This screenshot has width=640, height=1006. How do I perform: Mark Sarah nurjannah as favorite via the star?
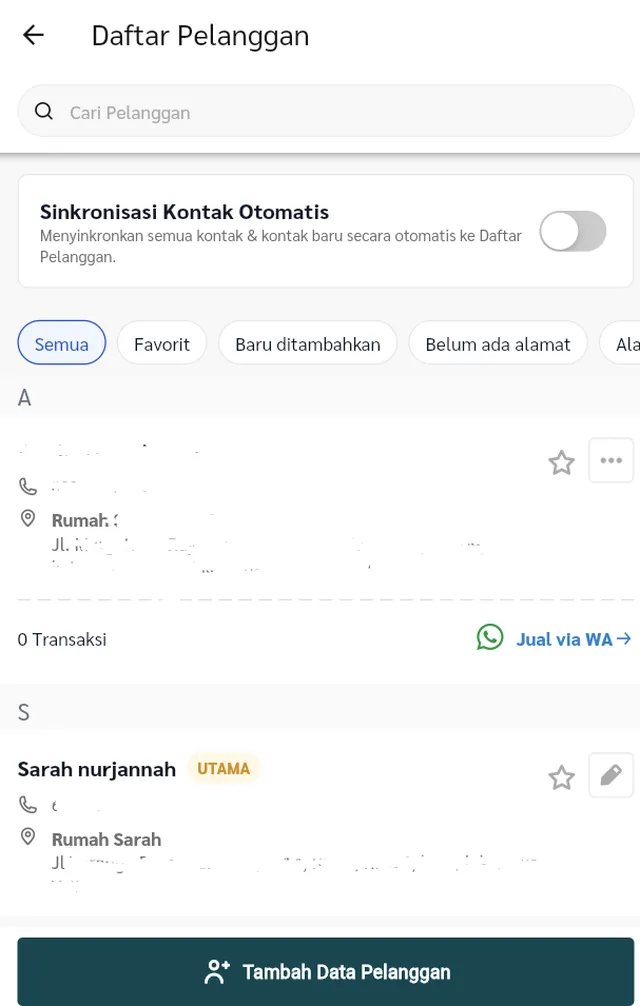pos(561,776)
